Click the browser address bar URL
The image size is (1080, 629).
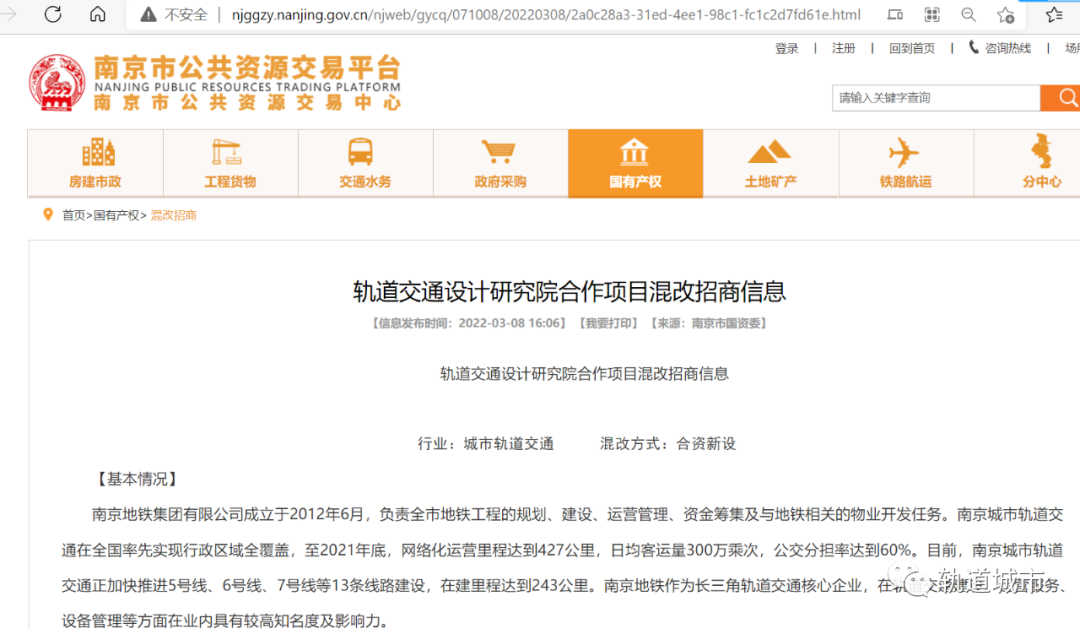coord(546,14)
